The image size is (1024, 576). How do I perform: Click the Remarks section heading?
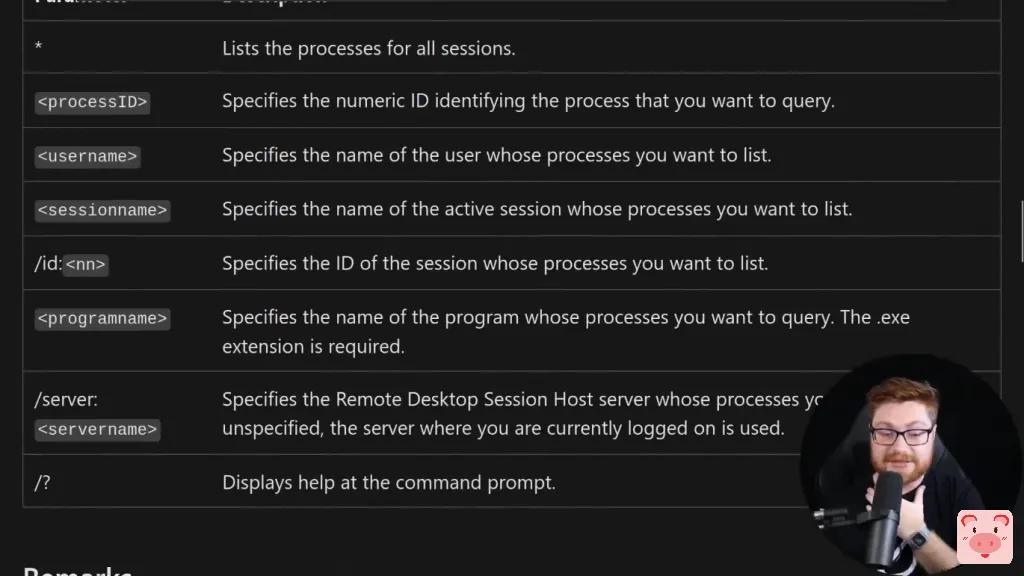point(78,570)
